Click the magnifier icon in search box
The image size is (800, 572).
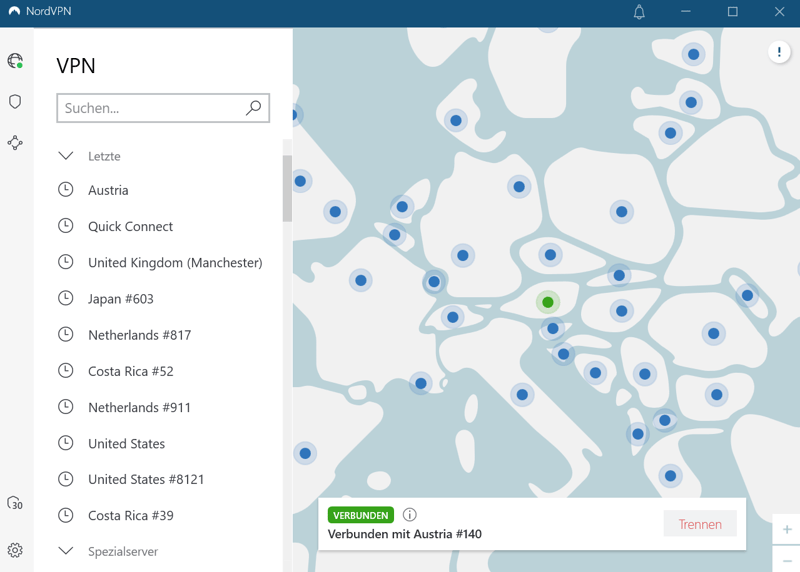pyautogui.click(x=253, y=108)
